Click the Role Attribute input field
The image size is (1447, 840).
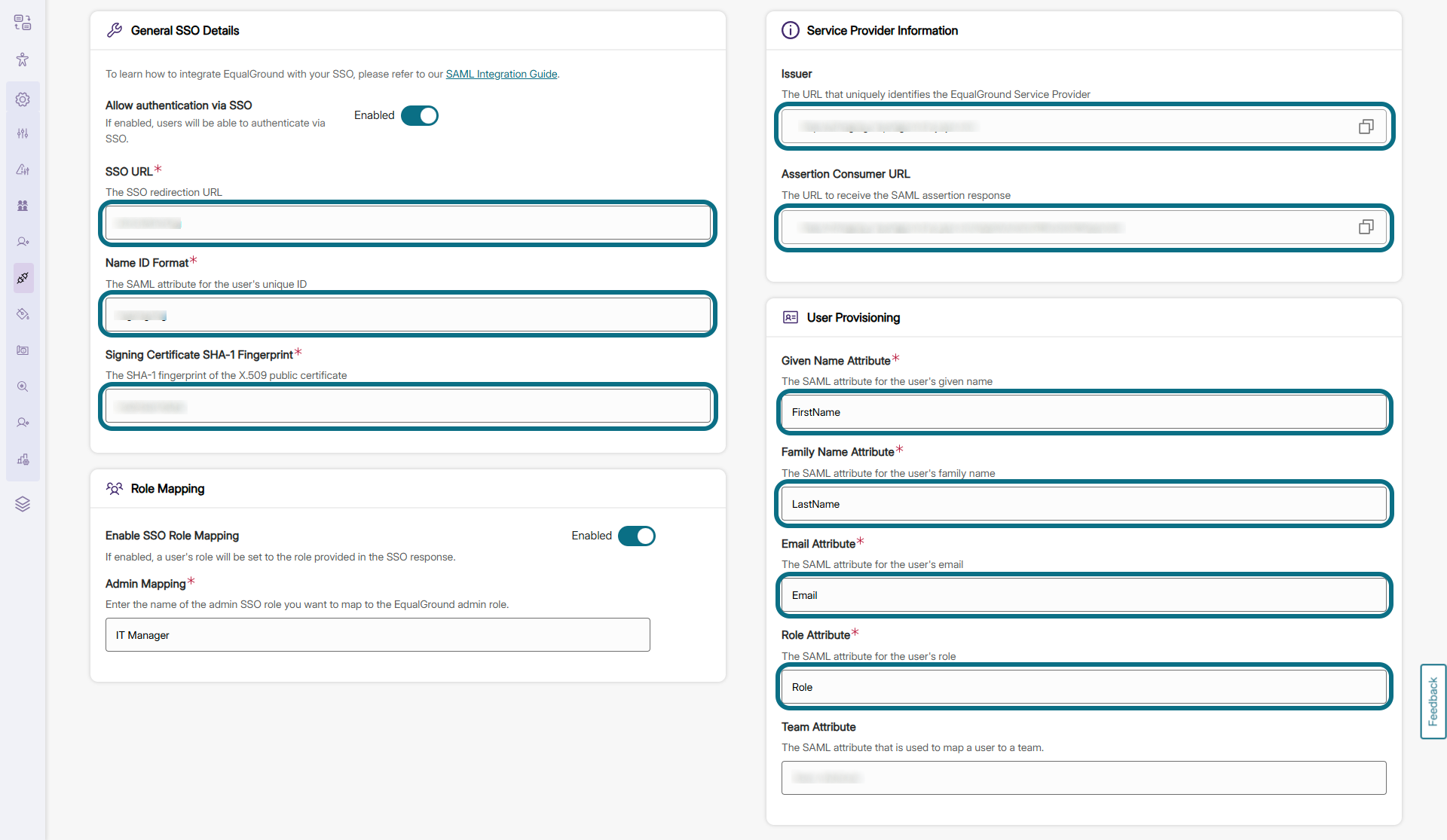(1084, 687)
